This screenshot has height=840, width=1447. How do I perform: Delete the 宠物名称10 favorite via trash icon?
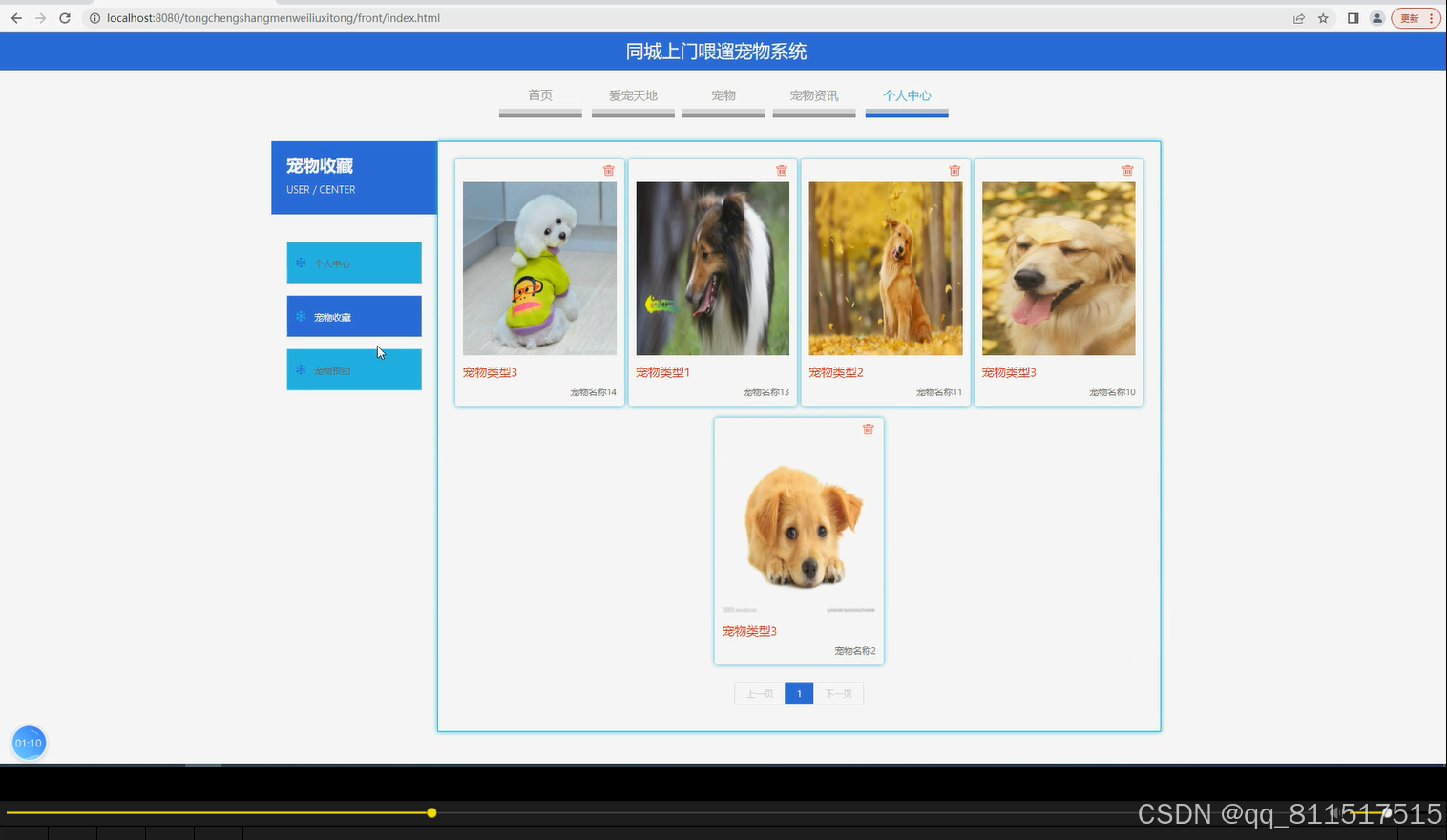point(1127,171)
